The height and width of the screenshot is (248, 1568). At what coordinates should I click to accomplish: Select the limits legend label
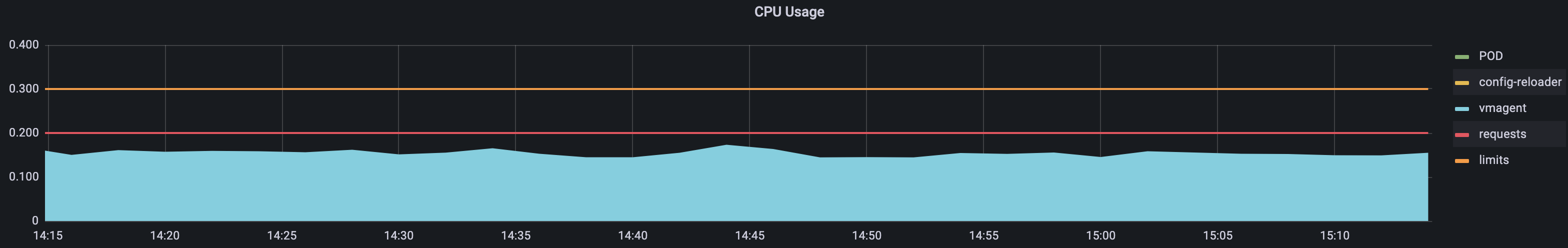[x=1493, y=160]
